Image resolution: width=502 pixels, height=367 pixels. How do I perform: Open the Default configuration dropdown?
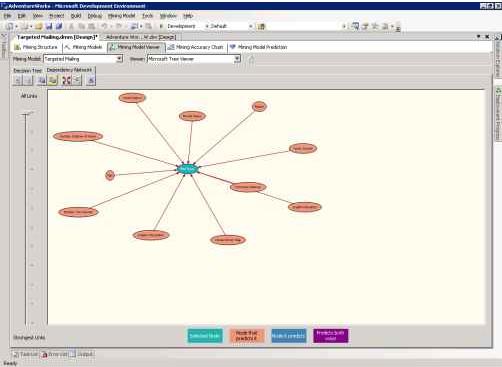tap(251, 26)
